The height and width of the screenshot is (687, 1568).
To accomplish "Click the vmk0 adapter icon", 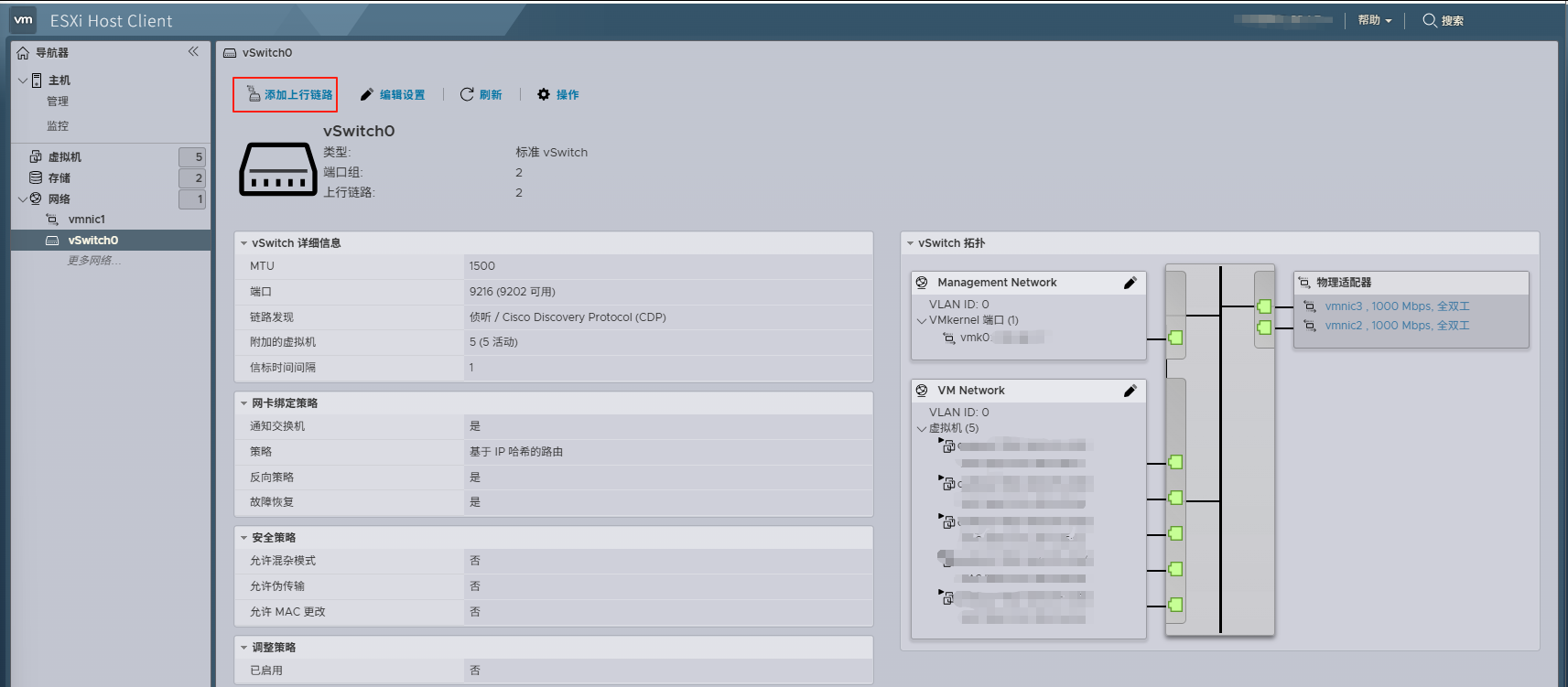I will coord(949,338).
